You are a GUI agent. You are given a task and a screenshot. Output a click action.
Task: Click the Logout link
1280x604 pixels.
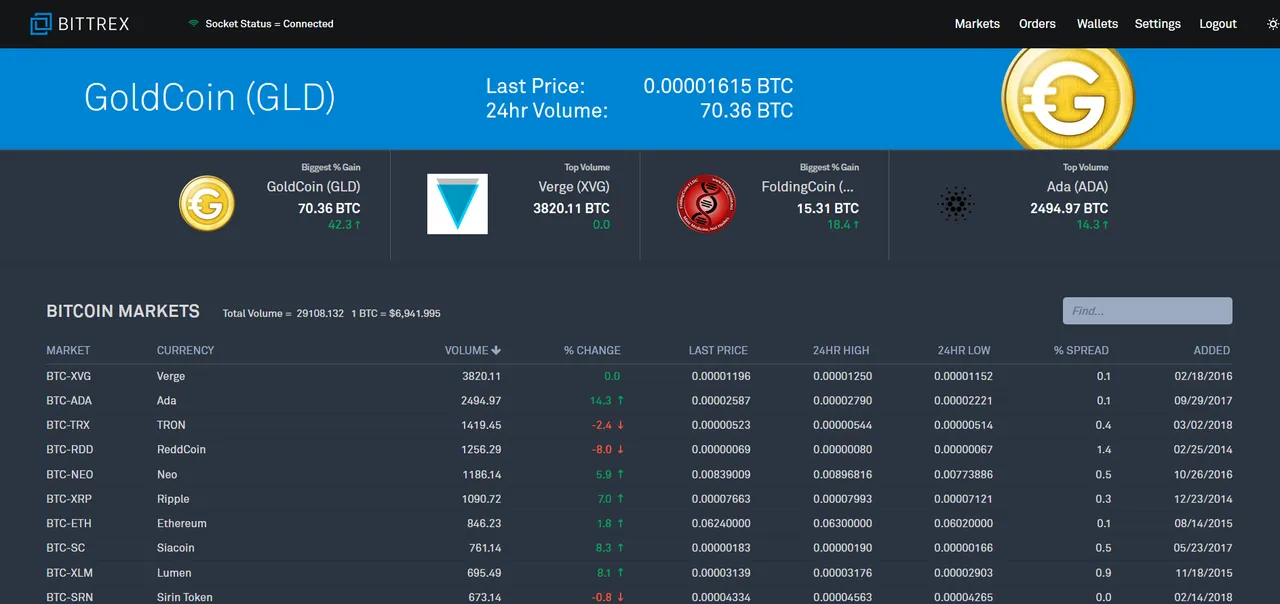(x=1218, y=24)
